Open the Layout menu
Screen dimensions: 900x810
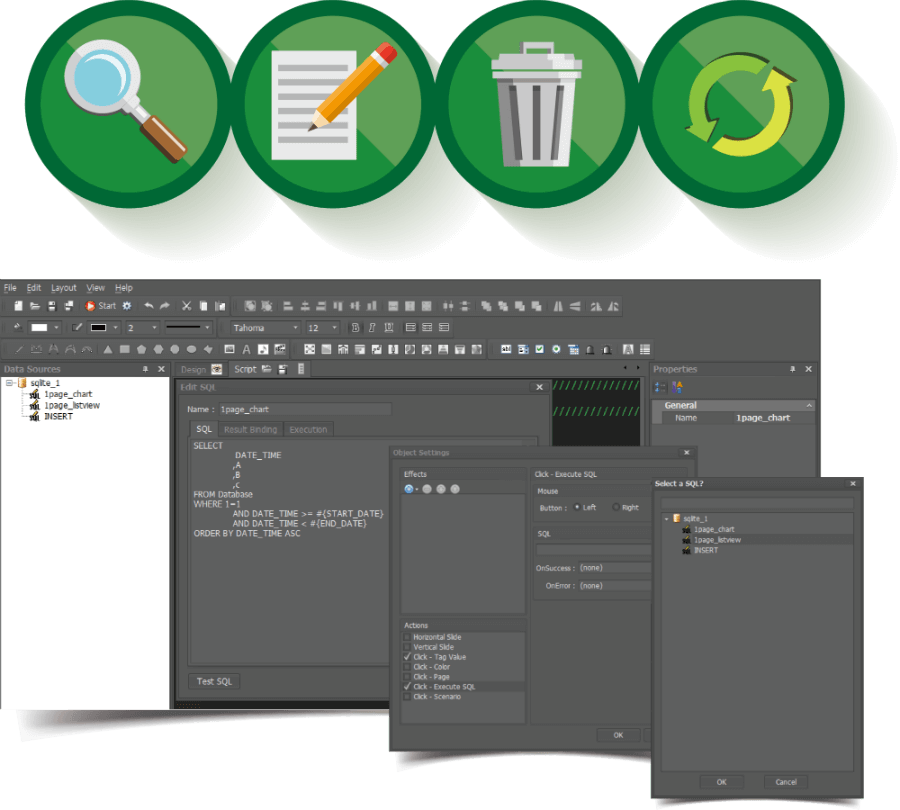[x=63, y=288]
